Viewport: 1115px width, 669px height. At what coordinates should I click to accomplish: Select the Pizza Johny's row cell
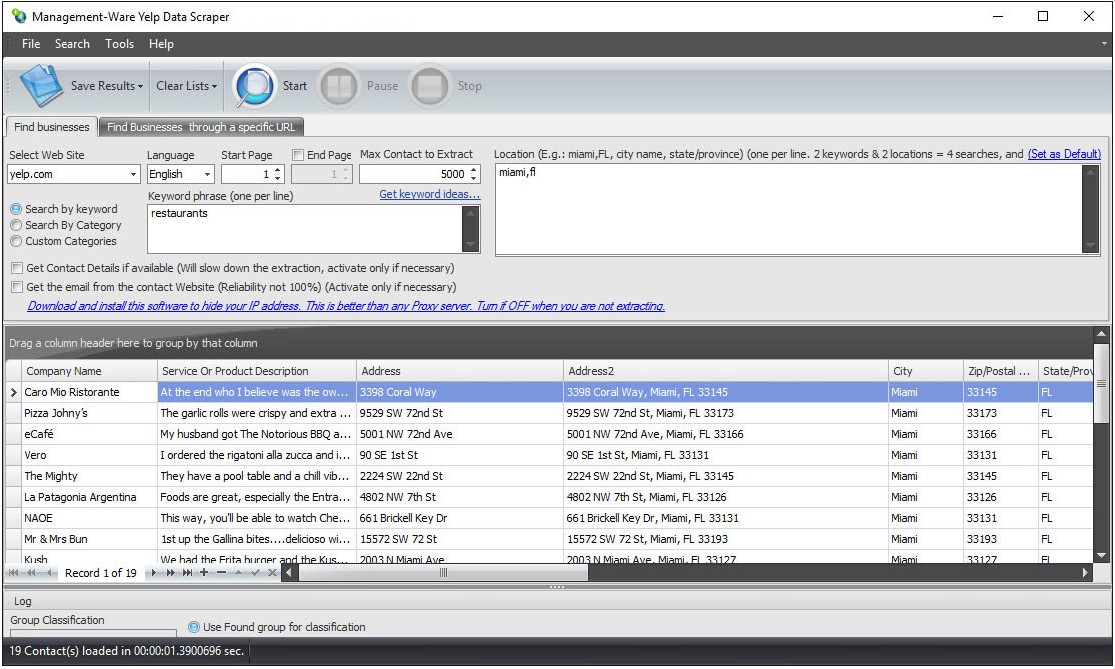point(90,413)
